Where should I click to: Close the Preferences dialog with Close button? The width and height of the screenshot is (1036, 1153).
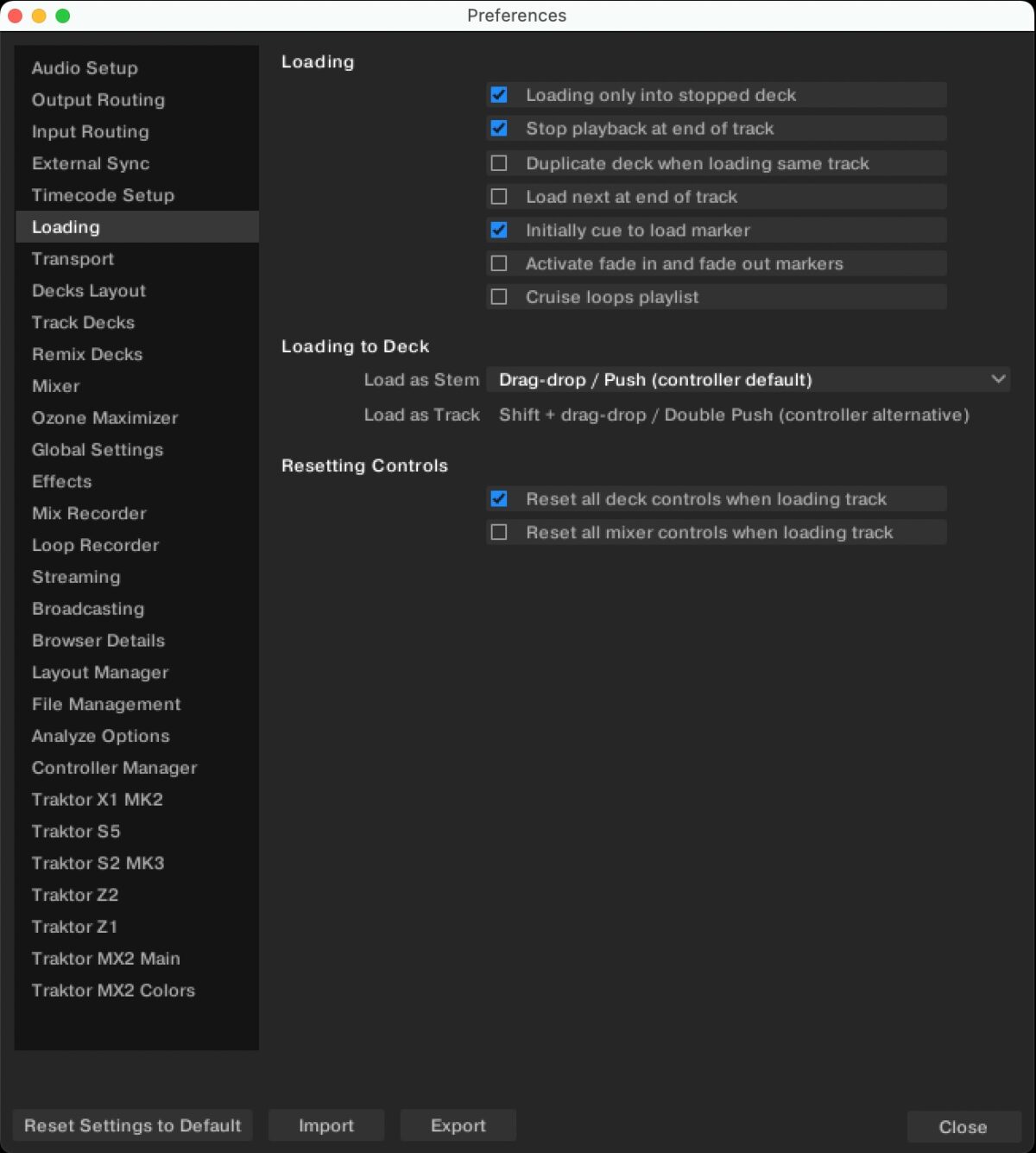tap(963, 1127)
